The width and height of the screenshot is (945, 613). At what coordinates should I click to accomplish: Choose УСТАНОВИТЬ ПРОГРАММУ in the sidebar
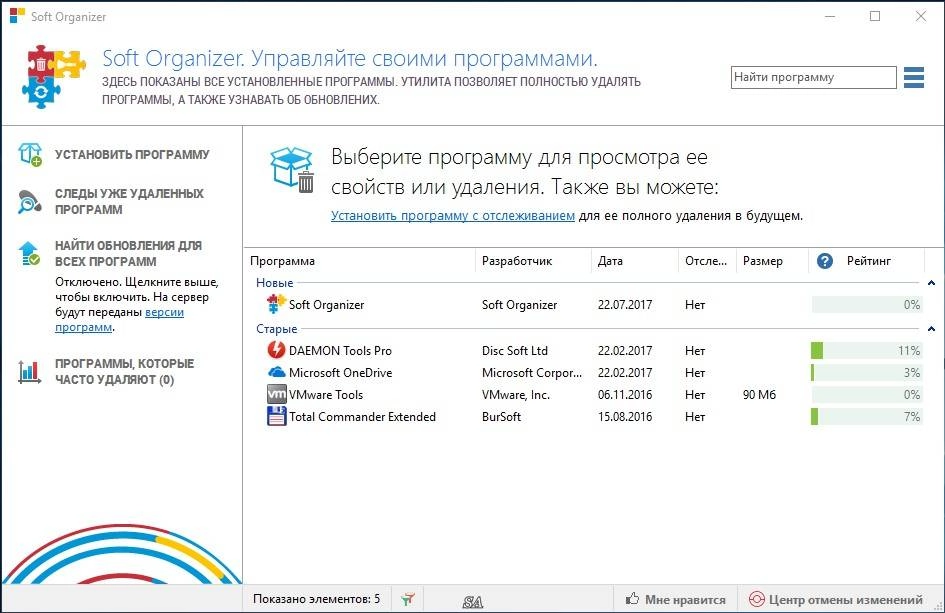(x=132, y=154)
